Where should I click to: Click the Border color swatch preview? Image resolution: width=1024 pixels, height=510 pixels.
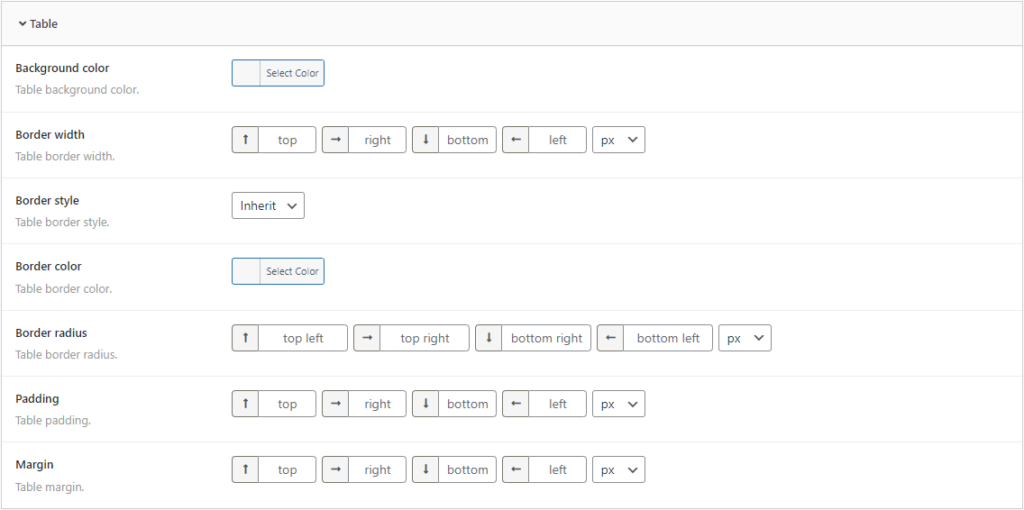coord(247,272)
